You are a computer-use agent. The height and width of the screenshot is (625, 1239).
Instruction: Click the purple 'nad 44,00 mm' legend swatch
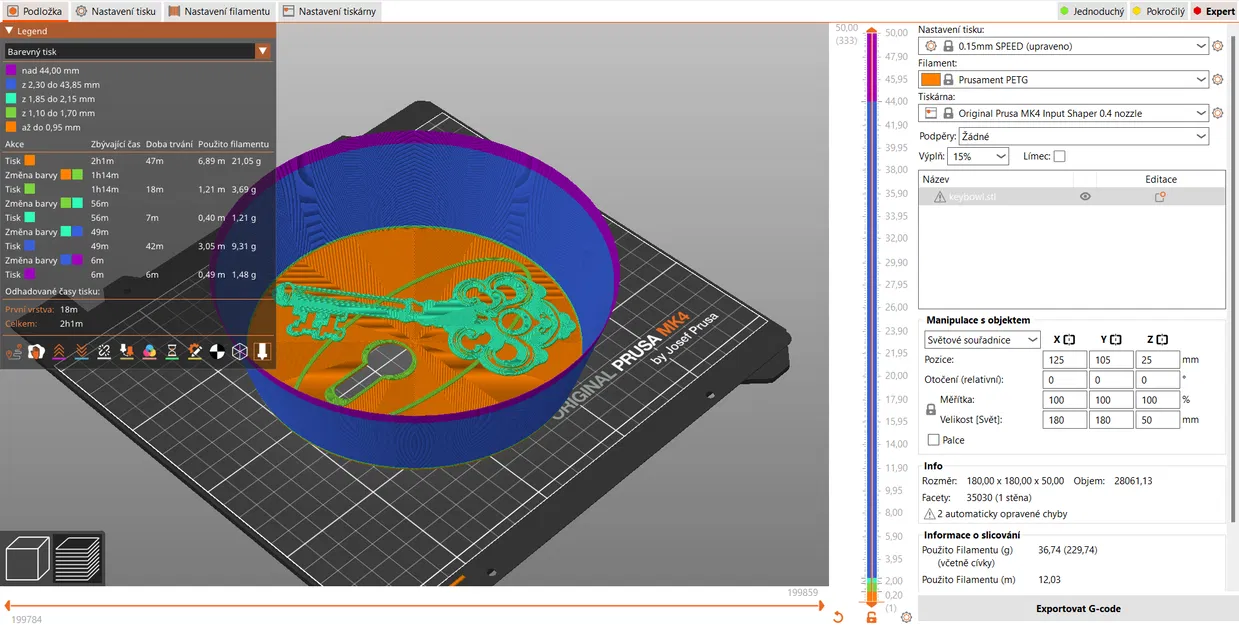(11, 71)
